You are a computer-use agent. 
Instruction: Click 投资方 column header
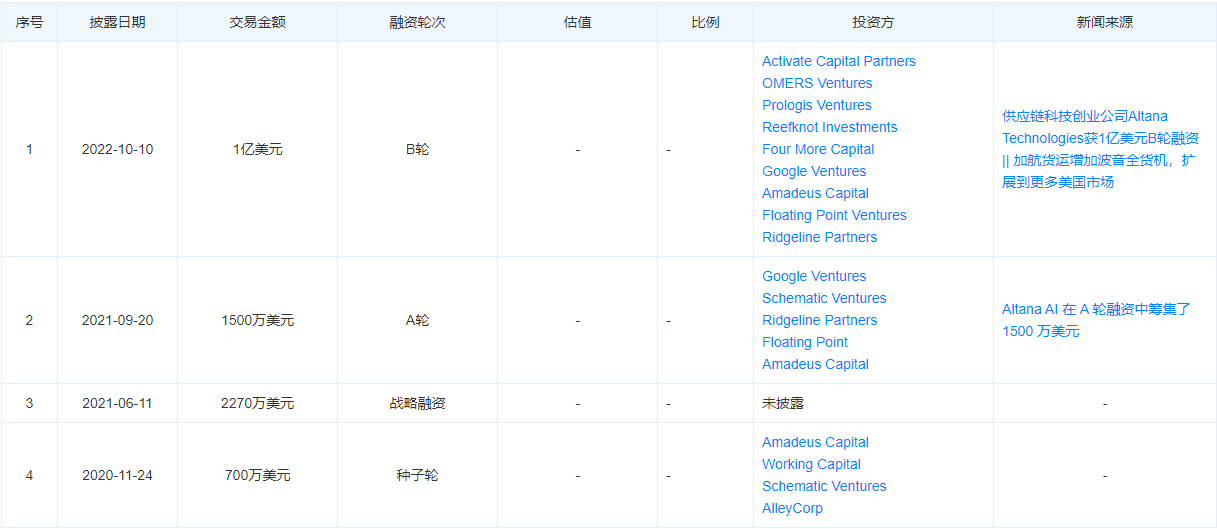[873, 21]
